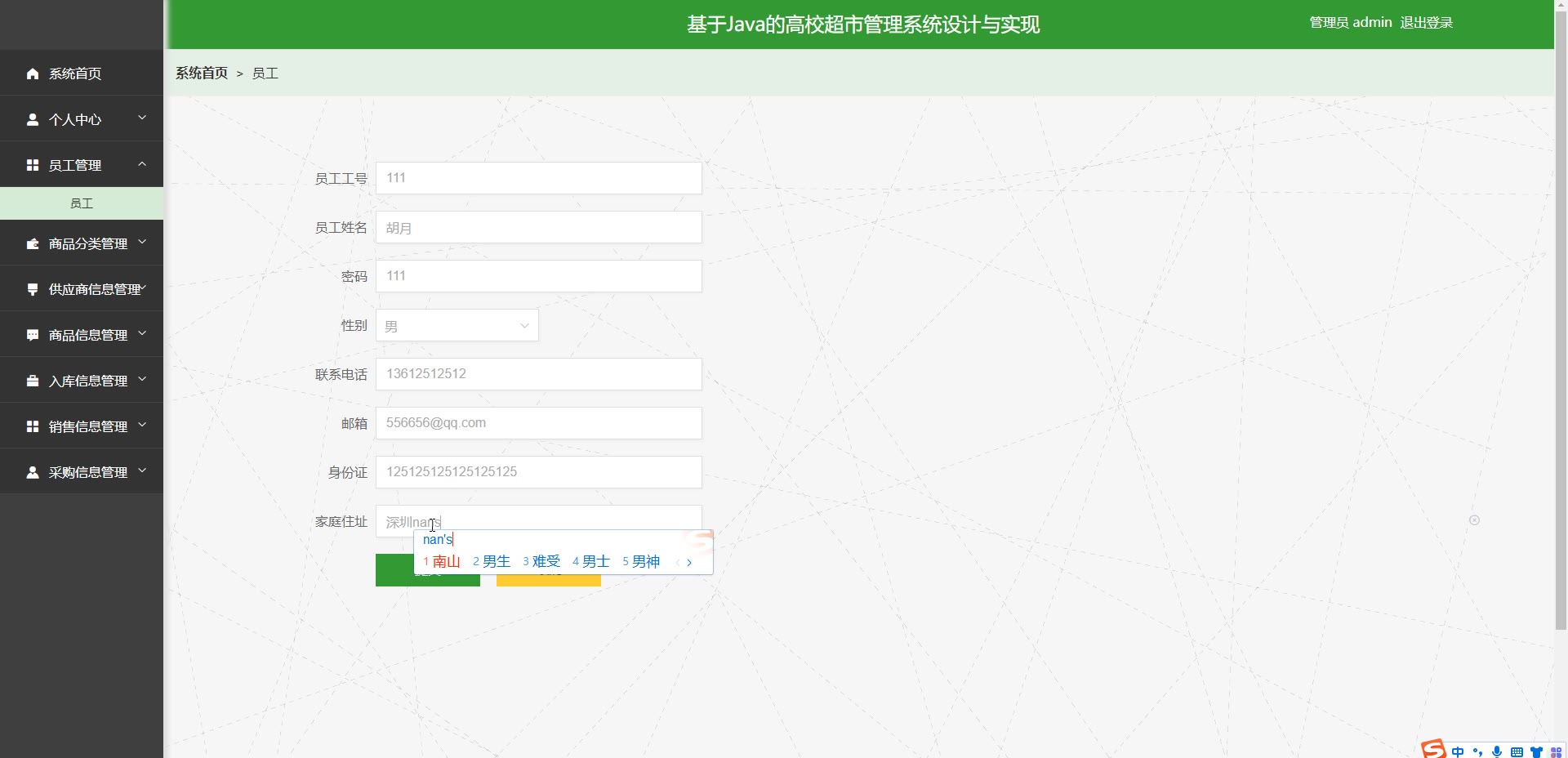The image size is (1568, 758).
Task: Toggle punctuation mode in IME bar
Action: point(1477,751)
